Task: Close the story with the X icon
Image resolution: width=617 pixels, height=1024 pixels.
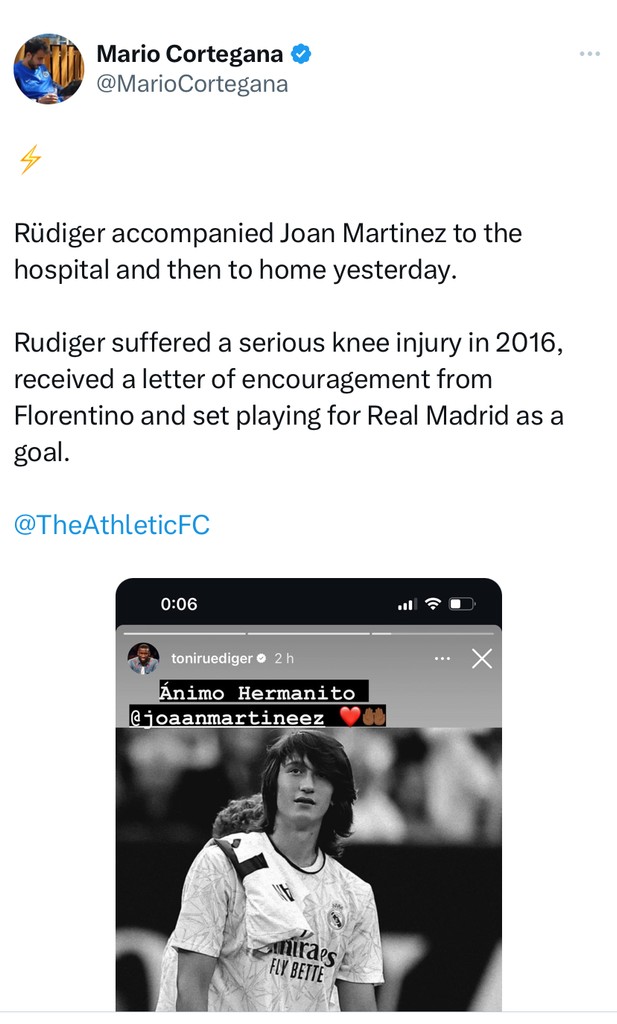Action: 481,659
